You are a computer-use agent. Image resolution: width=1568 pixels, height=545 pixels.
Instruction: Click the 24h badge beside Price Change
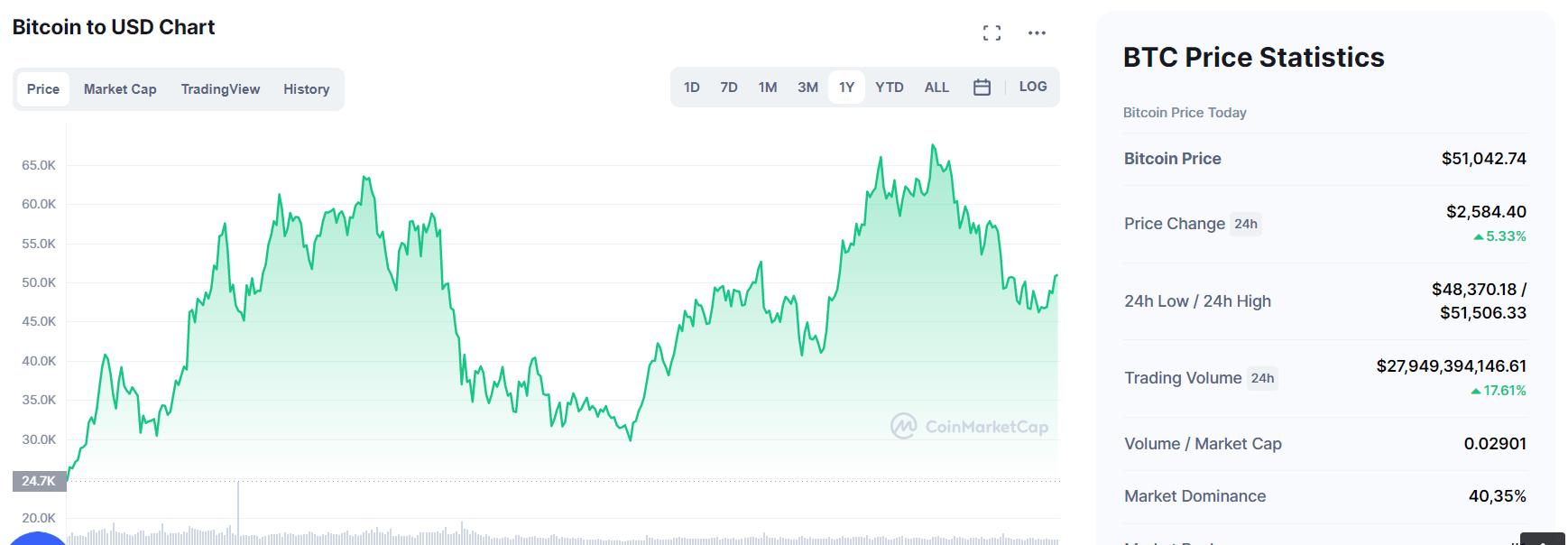(1246, 224)
